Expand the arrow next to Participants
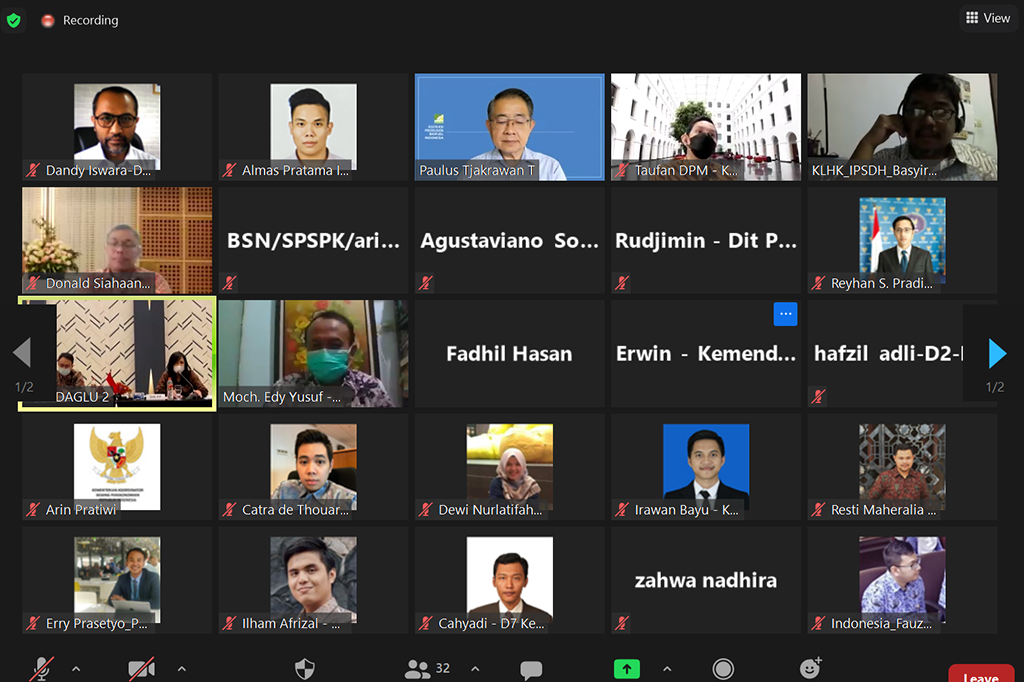 [x=475, y=669]
